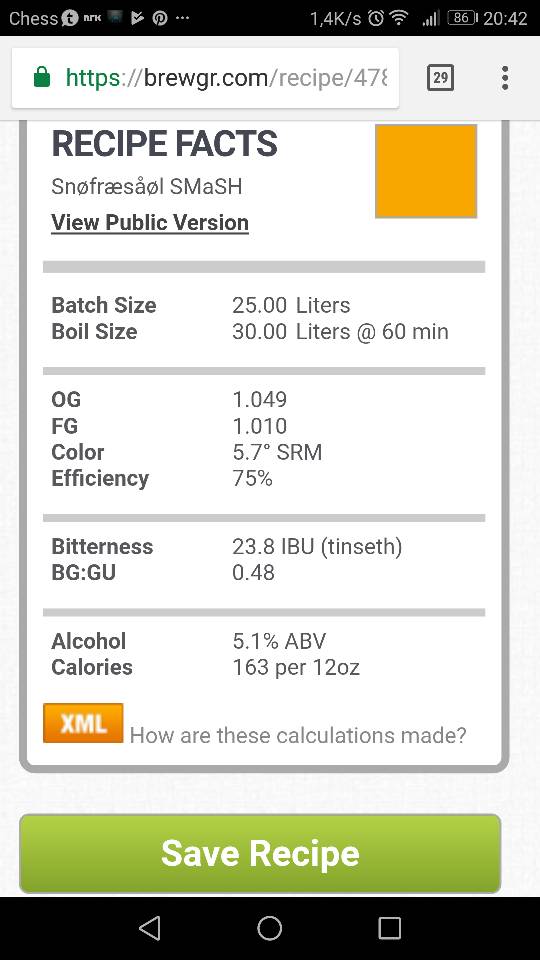Open the 29 tabs switcher

440,78
